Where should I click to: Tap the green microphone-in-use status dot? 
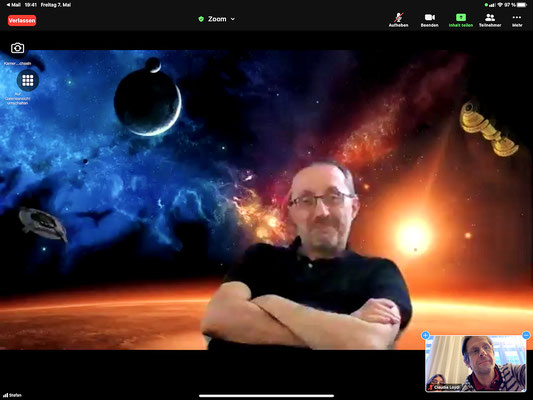point(486,5)
